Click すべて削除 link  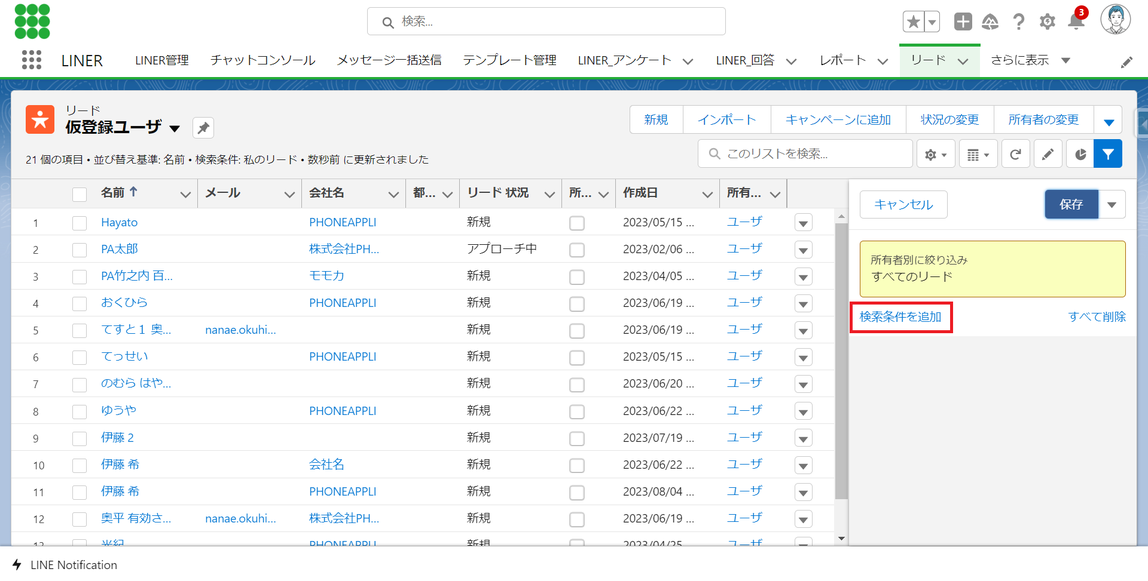click(1097, 317)
